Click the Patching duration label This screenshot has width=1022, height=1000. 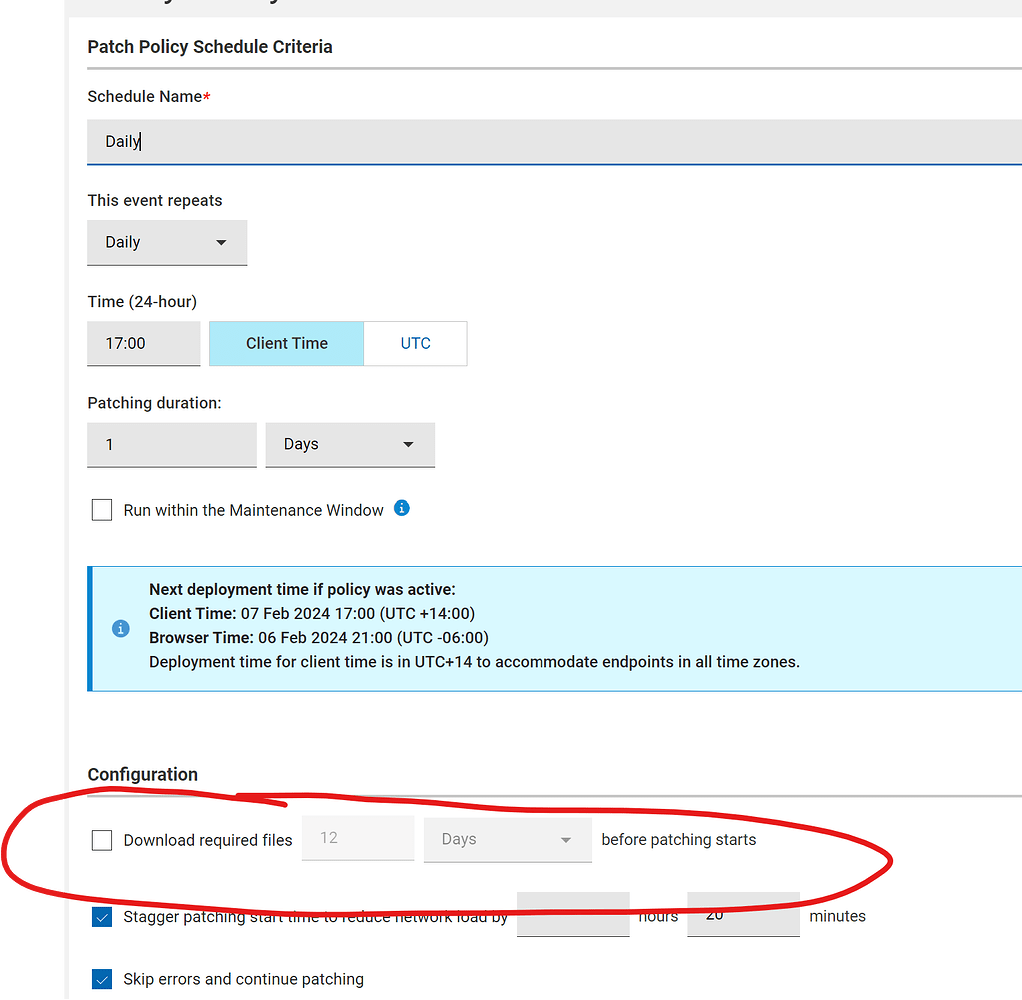pyautogui.click(x=154, y=403)
